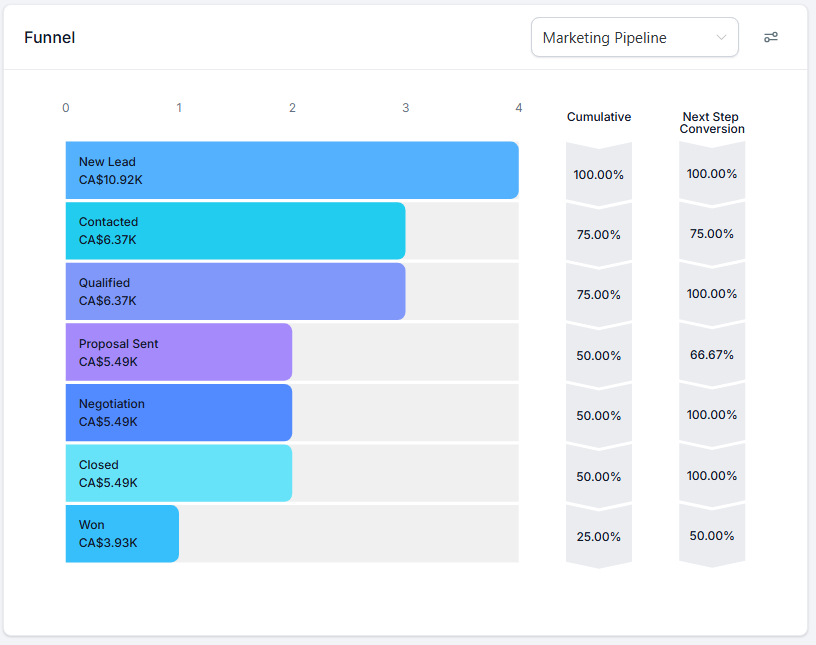816x645 pixels.
Task: Click the Won CA$3.93K bar
Action: coord(122,534)
